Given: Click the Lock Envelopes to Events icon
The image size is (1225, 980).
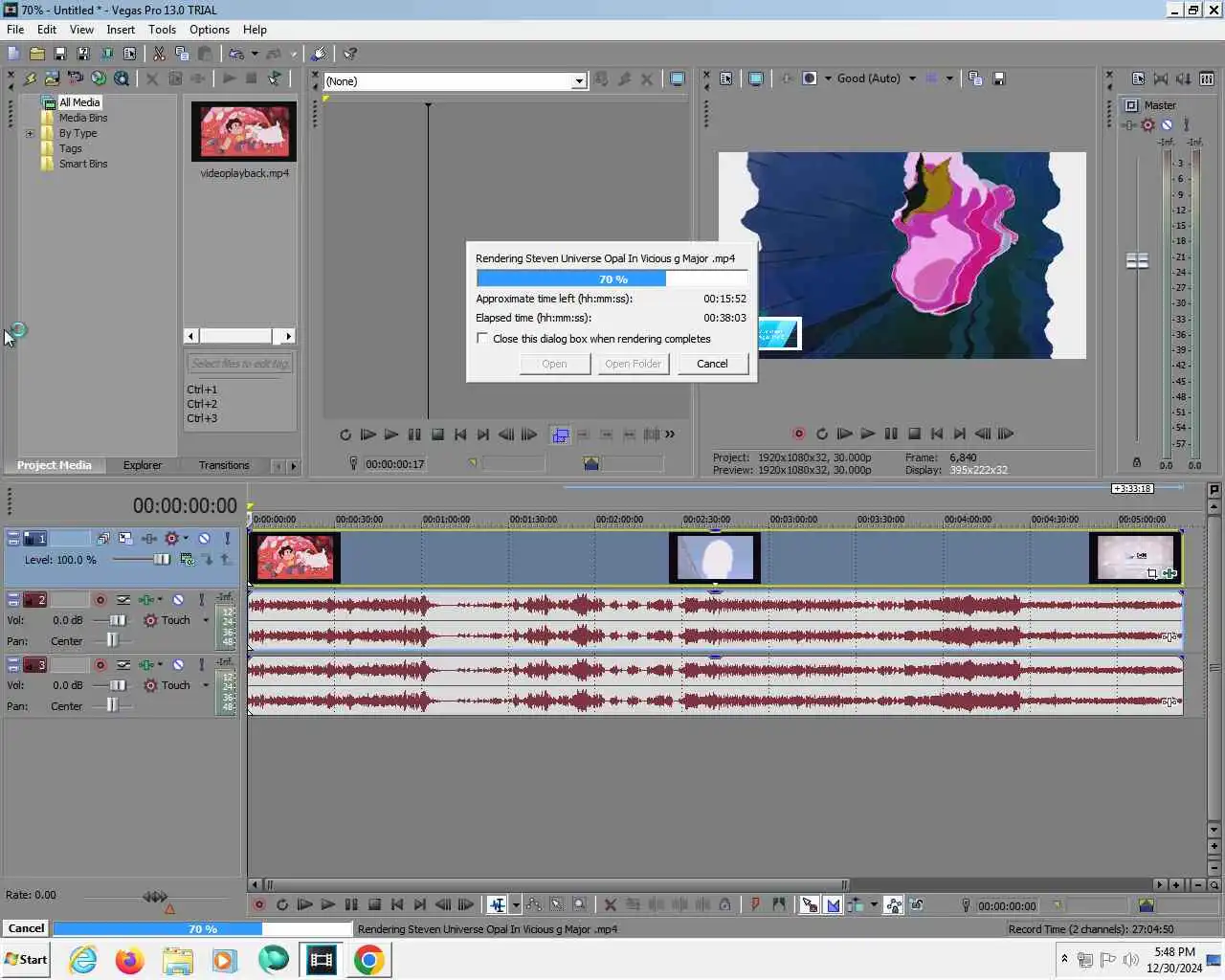Looking at the screenshot, I should (893, 904).
